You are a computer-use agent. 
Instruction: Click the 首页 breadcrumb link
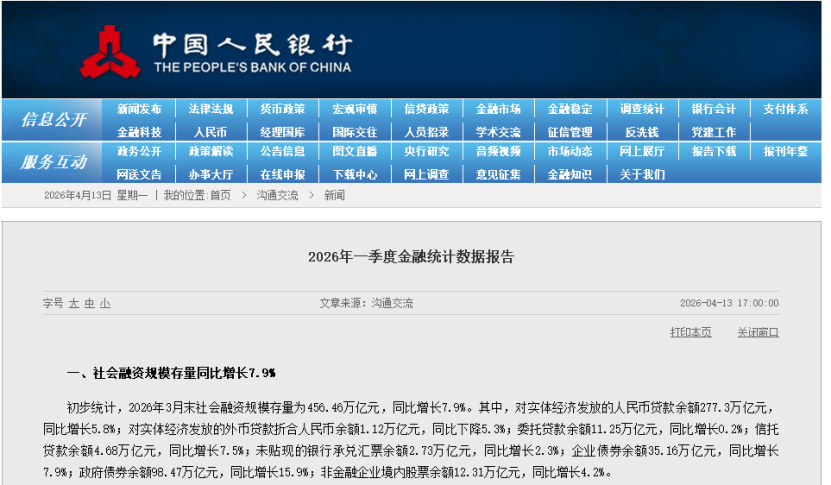click(220, 196)
